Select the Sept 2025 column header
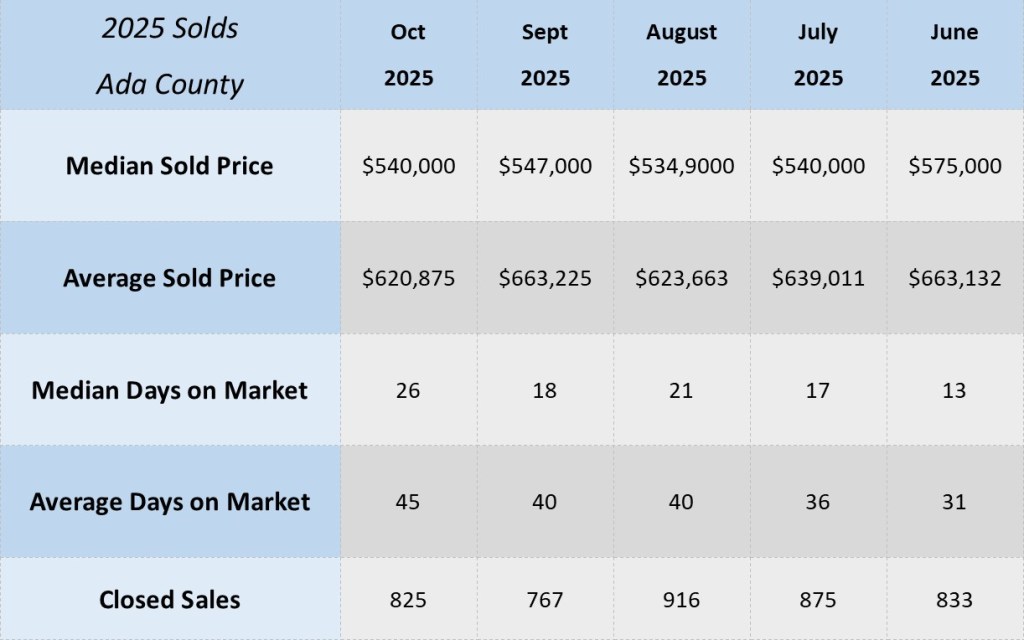1024x640 pixels. tap(545, 55)
